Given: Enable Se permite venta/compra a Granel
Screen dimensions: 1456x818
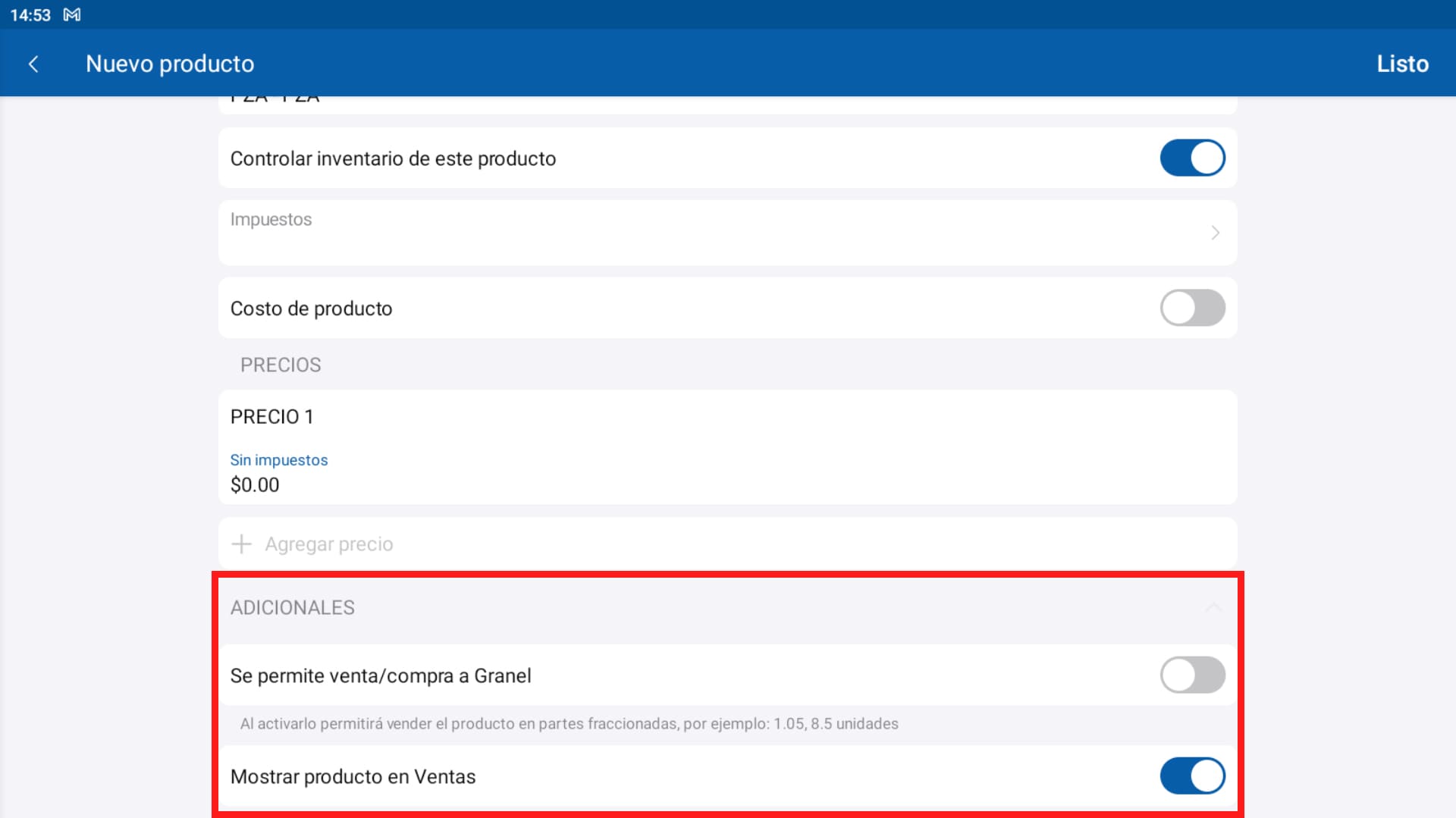Looking at the screenshot, I should click(x=1192, y=675).
